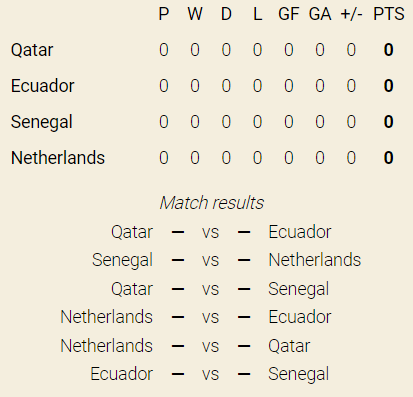Select Ecuador row in the standings table
The height and width of the screenshot is (397, 413).
pos(206,86)
